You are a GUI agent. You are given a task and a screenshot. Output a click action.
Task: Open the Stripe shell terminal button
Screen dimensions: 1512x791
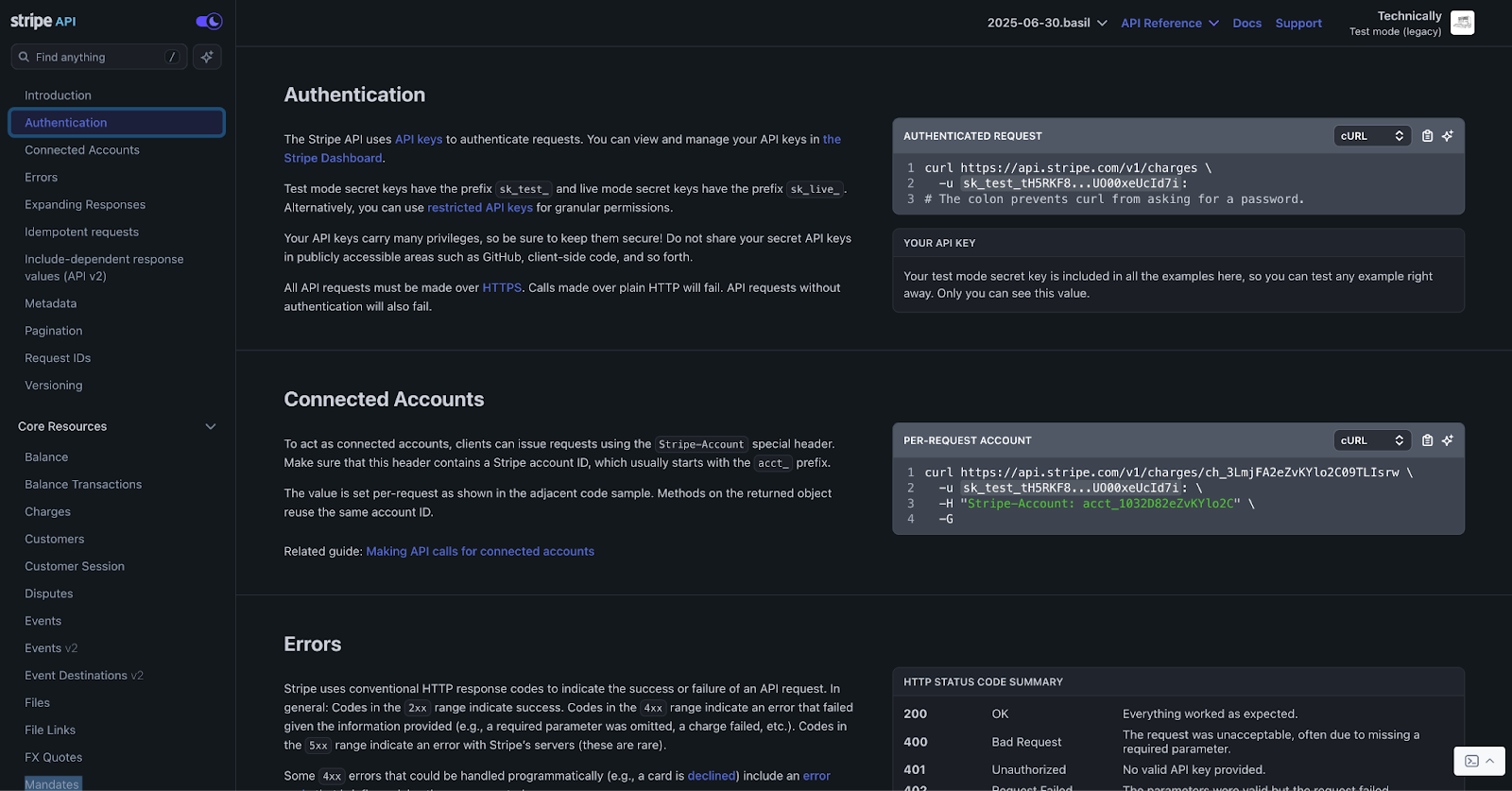[x=1479, y=761]
